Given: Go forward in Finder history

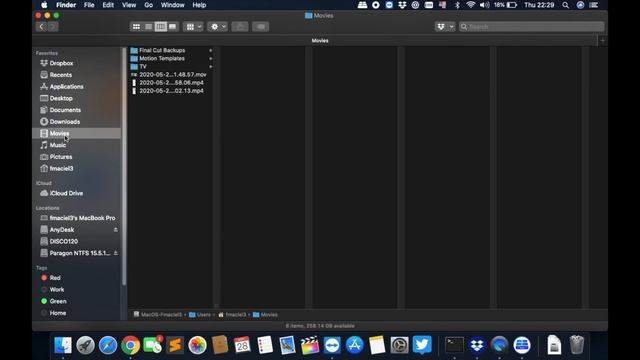Looking at the screenshot, I should click(x=53, y=27).
